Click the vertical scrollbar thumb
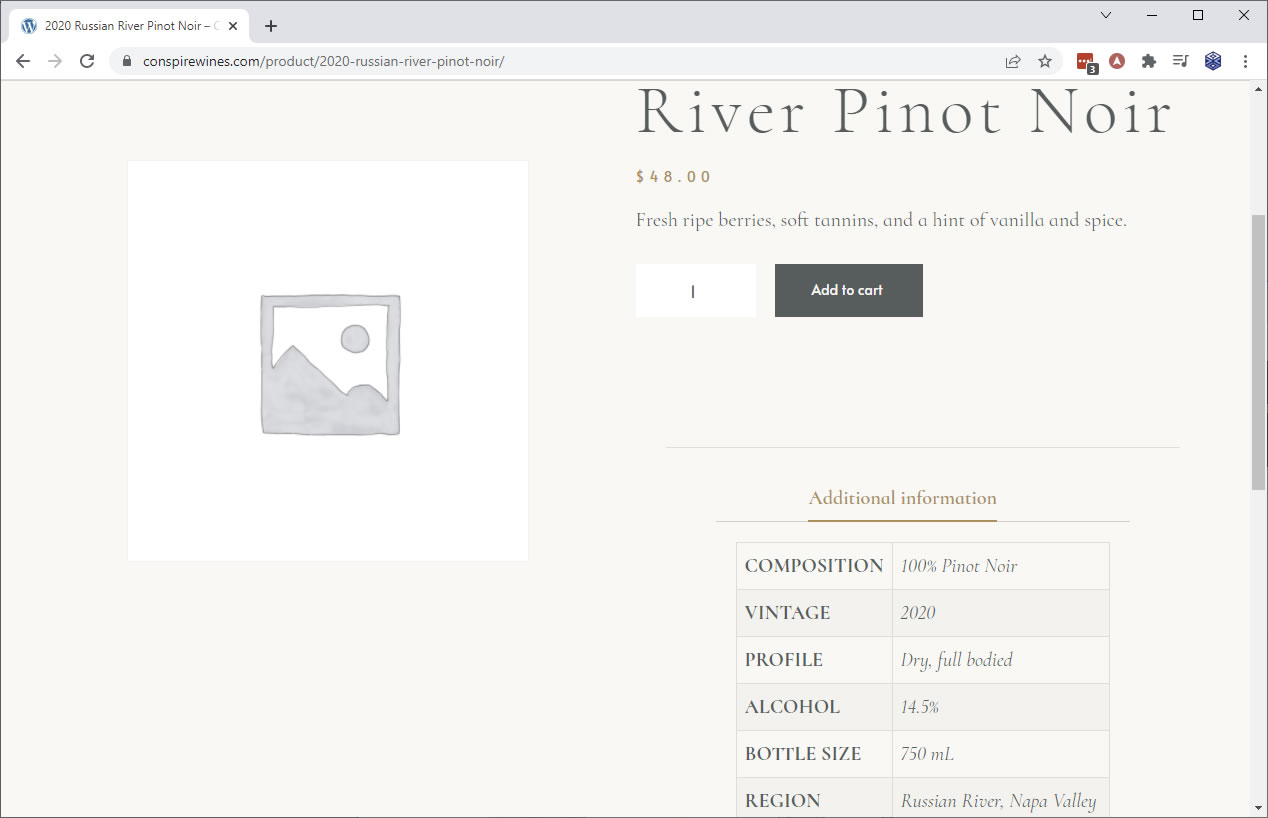This screenshot has height=818, width=1268. click(1258, 350)
